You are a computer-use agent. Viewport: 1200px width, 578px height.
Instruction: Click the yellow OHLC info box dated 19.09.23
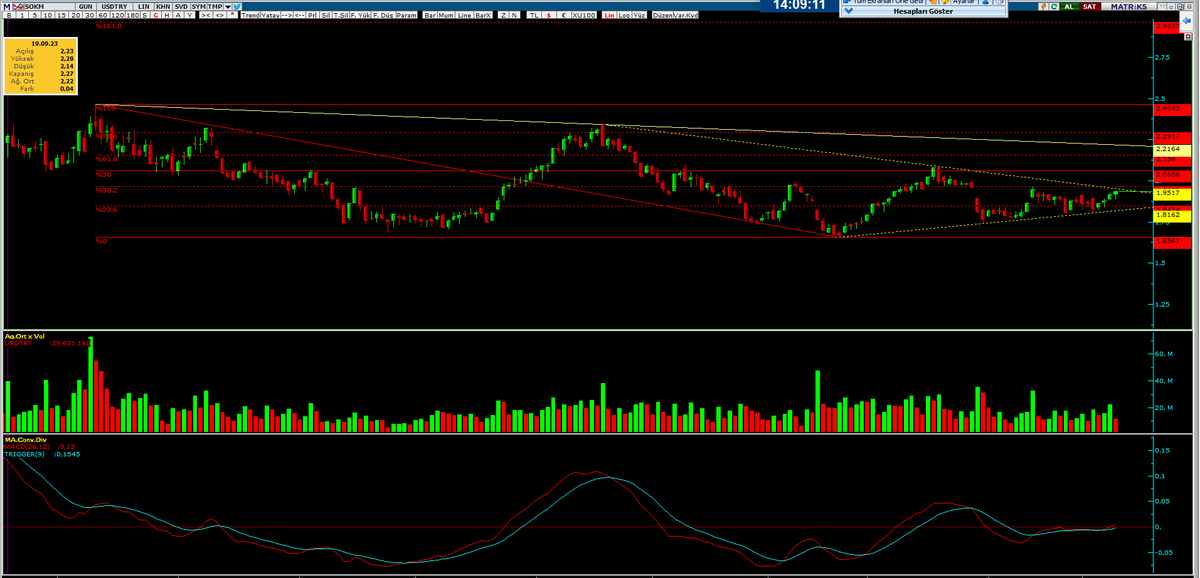[40, 68]
